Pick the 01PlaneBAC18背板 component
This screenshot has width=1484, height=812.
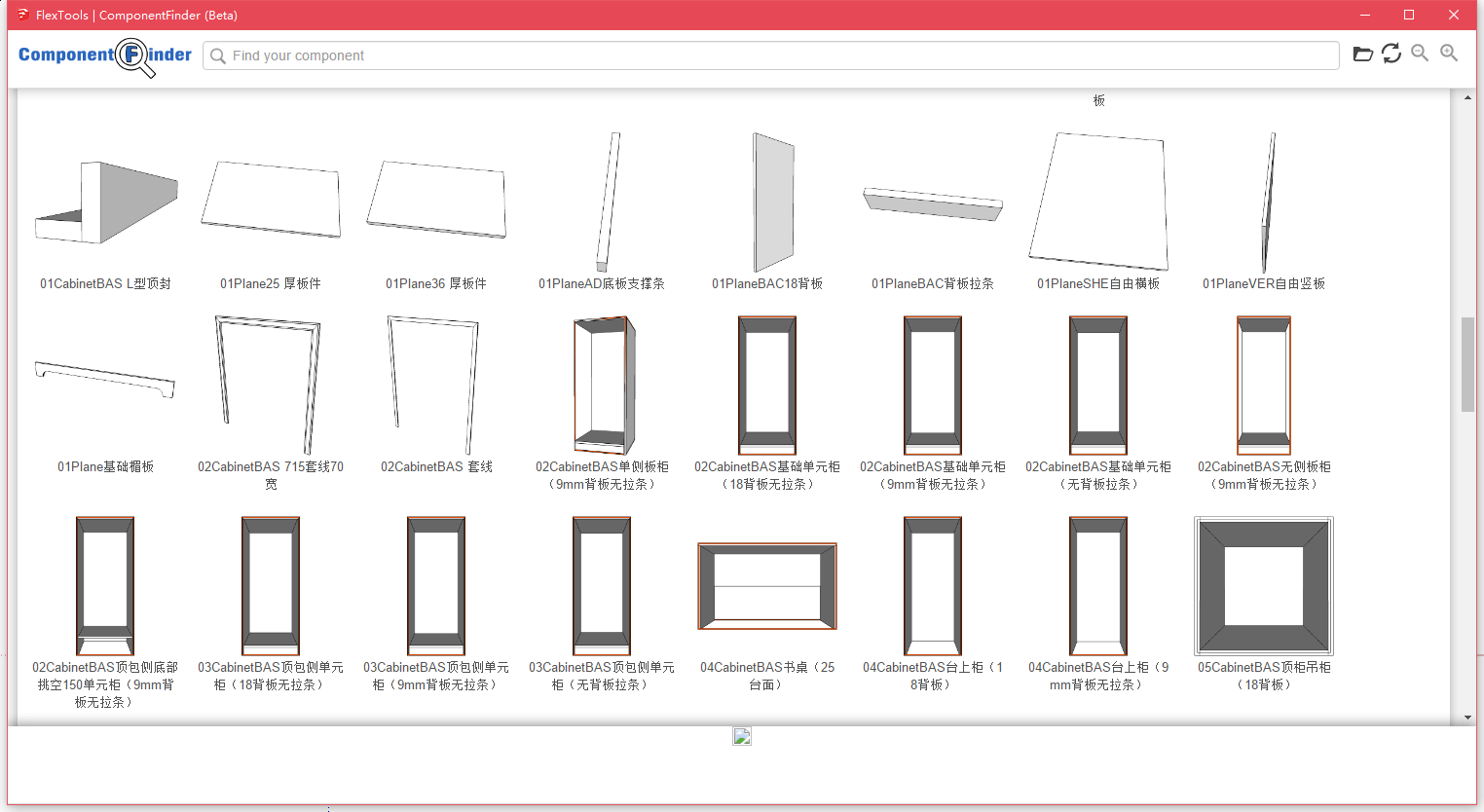pos(767,203)
